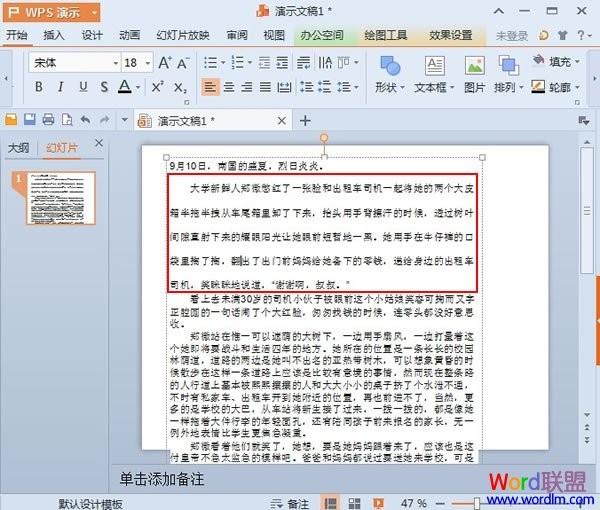Click the zoom slider in status bar

477,503
